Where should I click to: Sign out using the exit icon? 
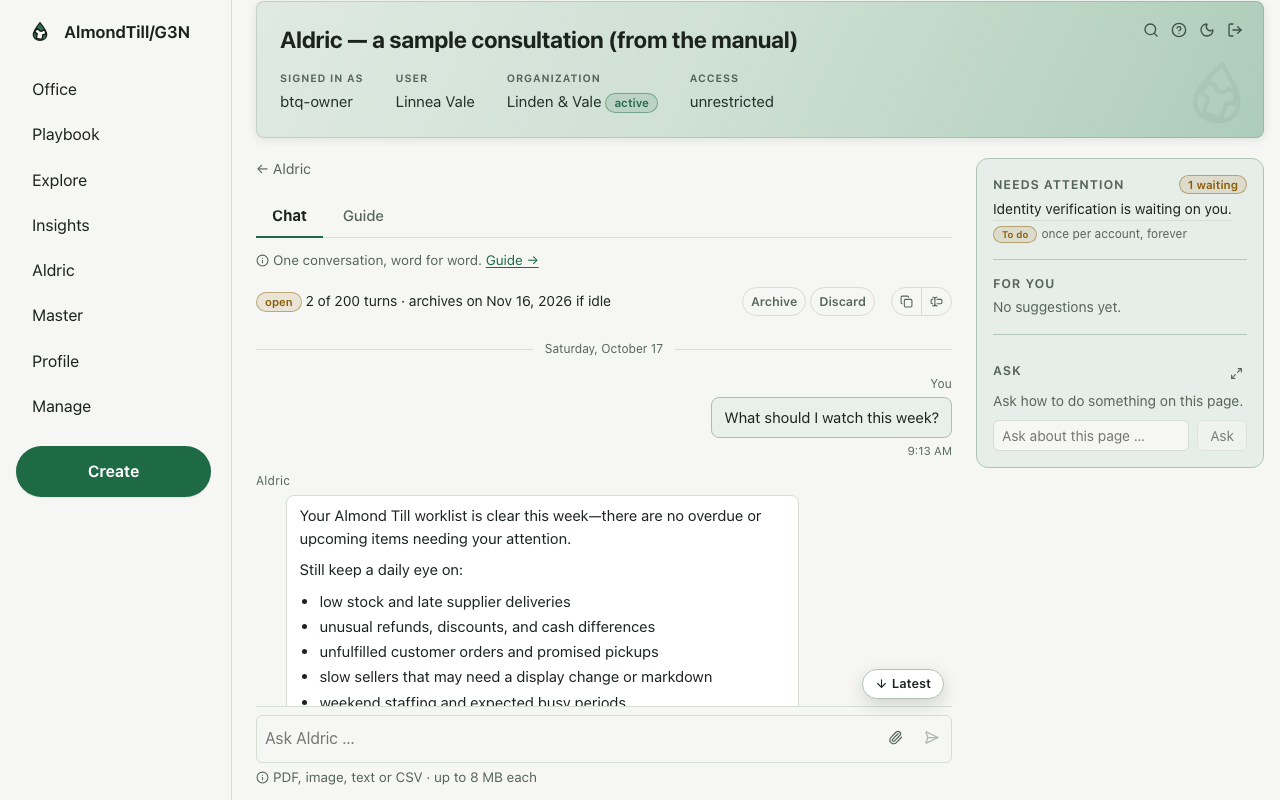(1235, 30)
